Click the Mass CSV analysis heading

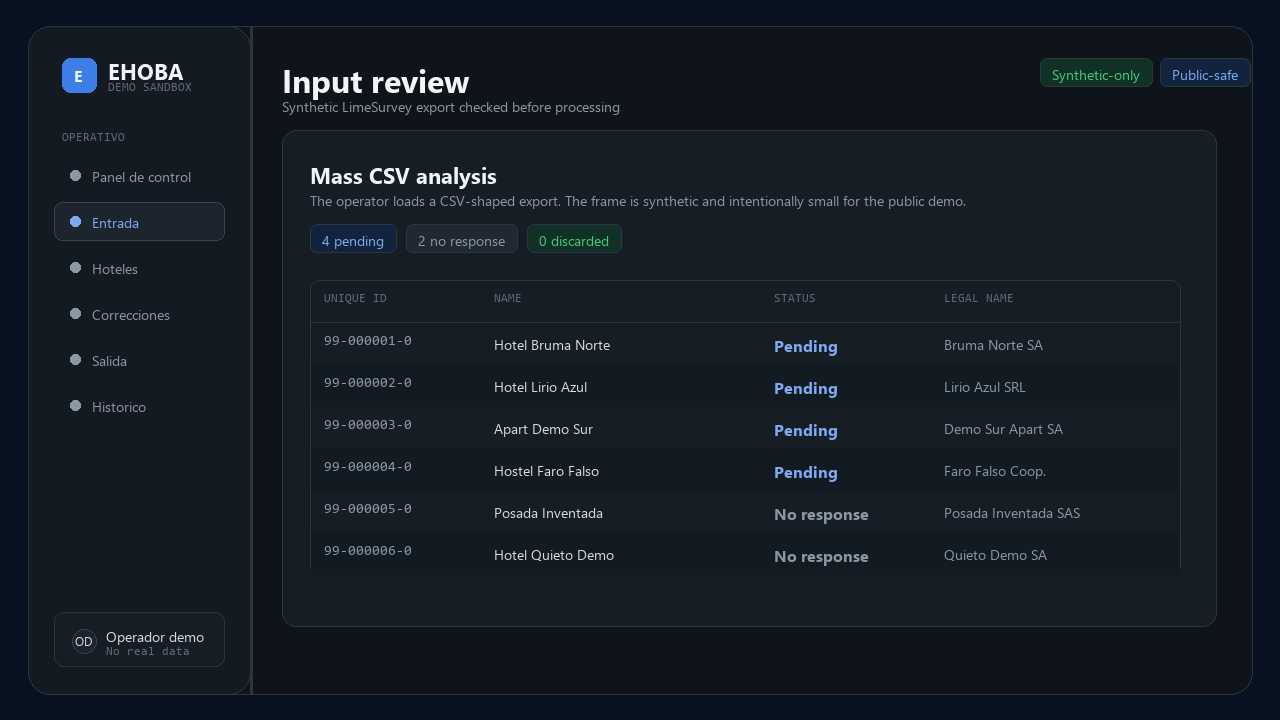tap(403, 176)
